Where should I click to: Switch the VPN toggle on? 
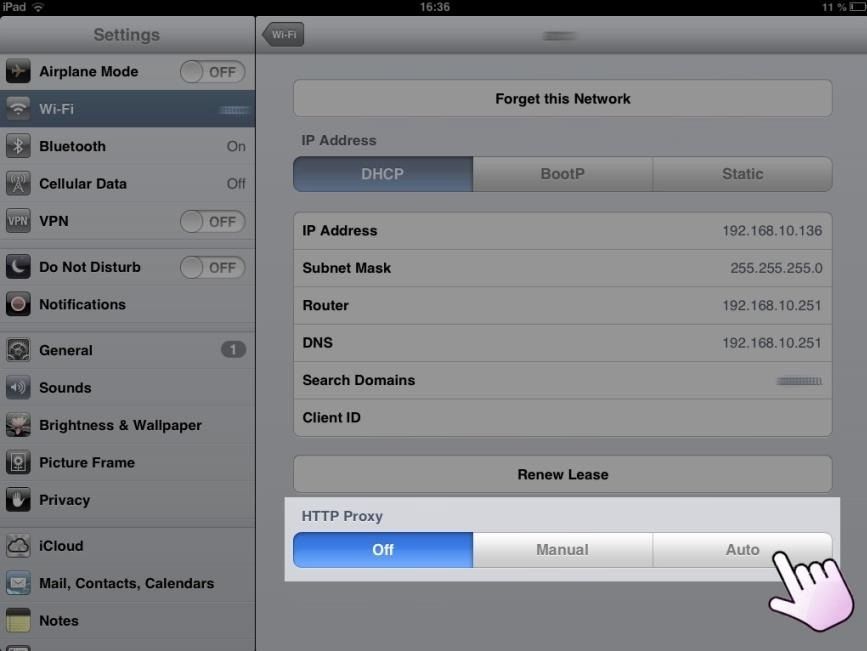[212, 221]
